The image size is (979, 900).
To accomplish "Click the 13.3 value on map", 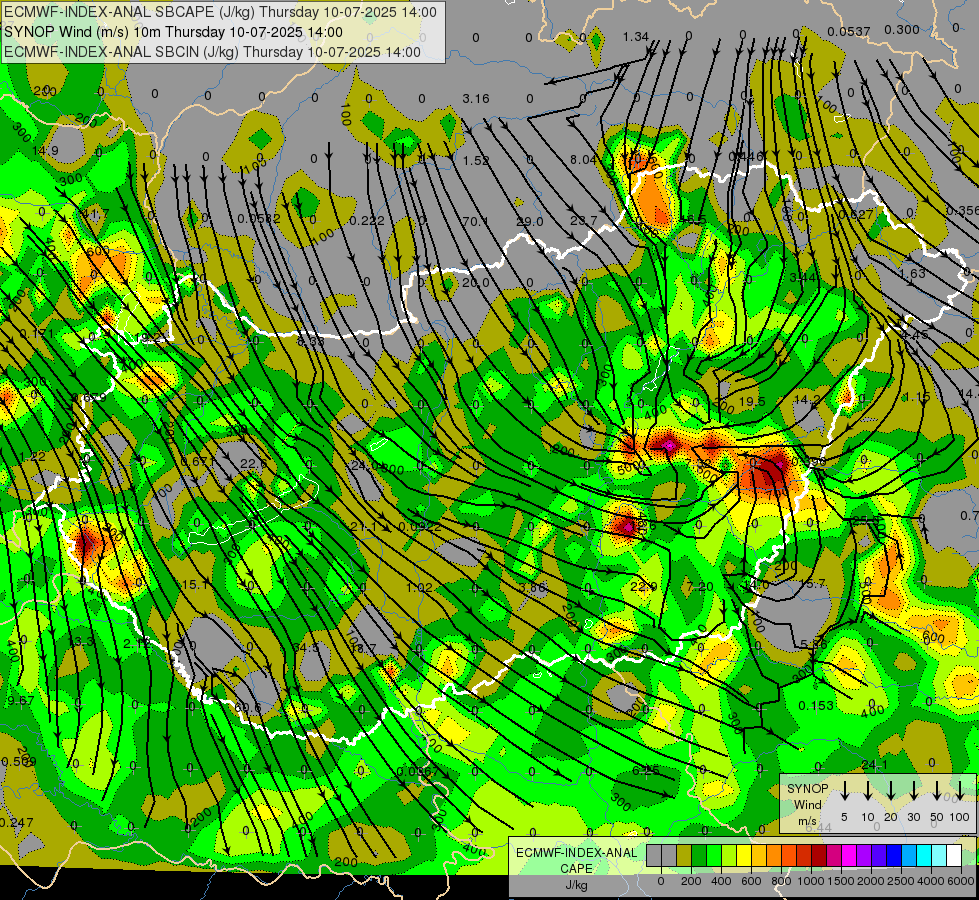I will coord(81,641).
